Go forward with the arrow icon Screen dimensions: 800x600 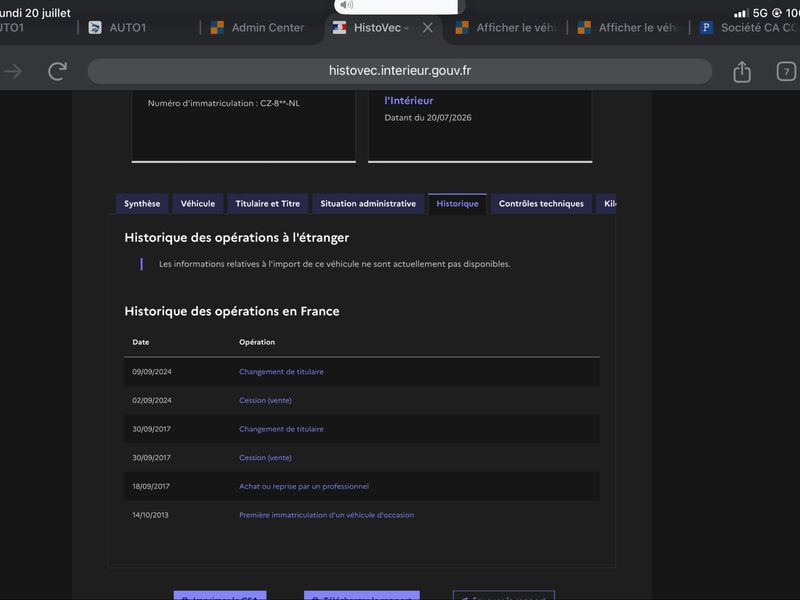point(13,71)
